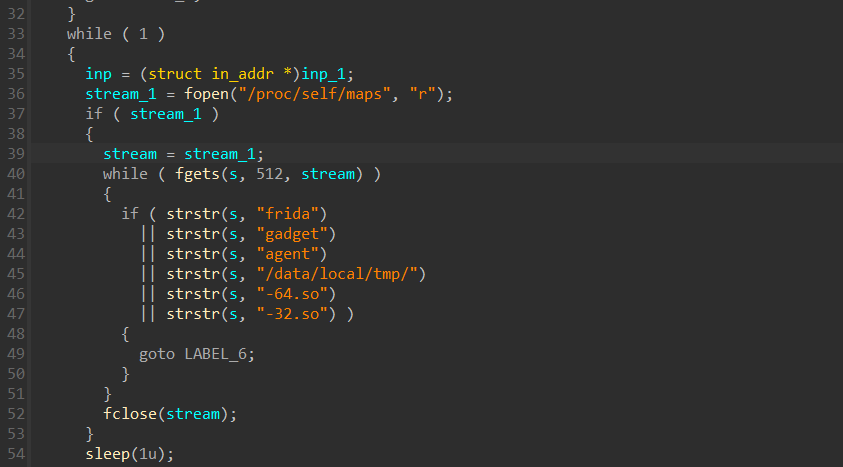Screen dimensions: 843x467
Task: Click stream argument inside fclose
Action: [193, 414]
